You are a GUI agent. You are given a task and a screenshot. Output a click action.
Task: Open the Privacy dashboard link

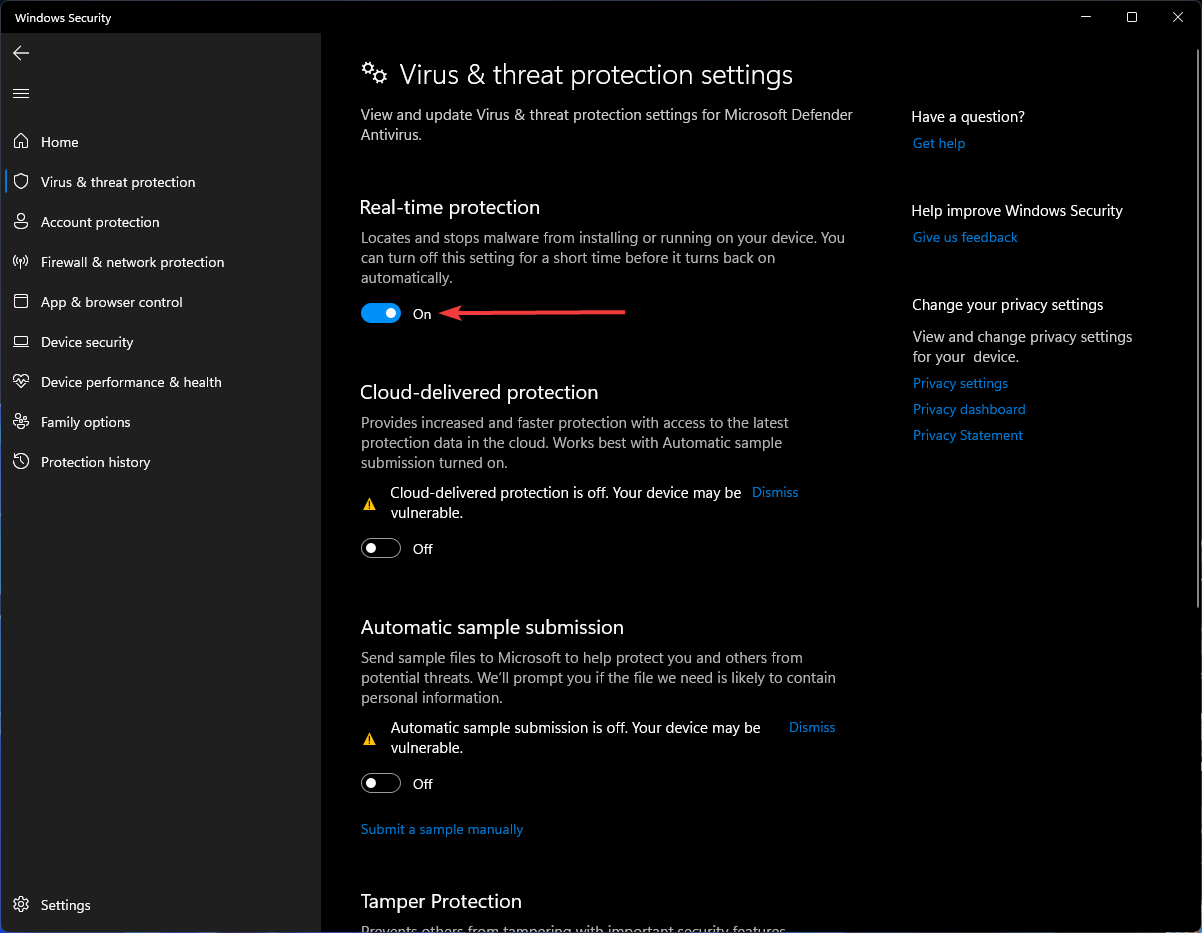[969, 409]
